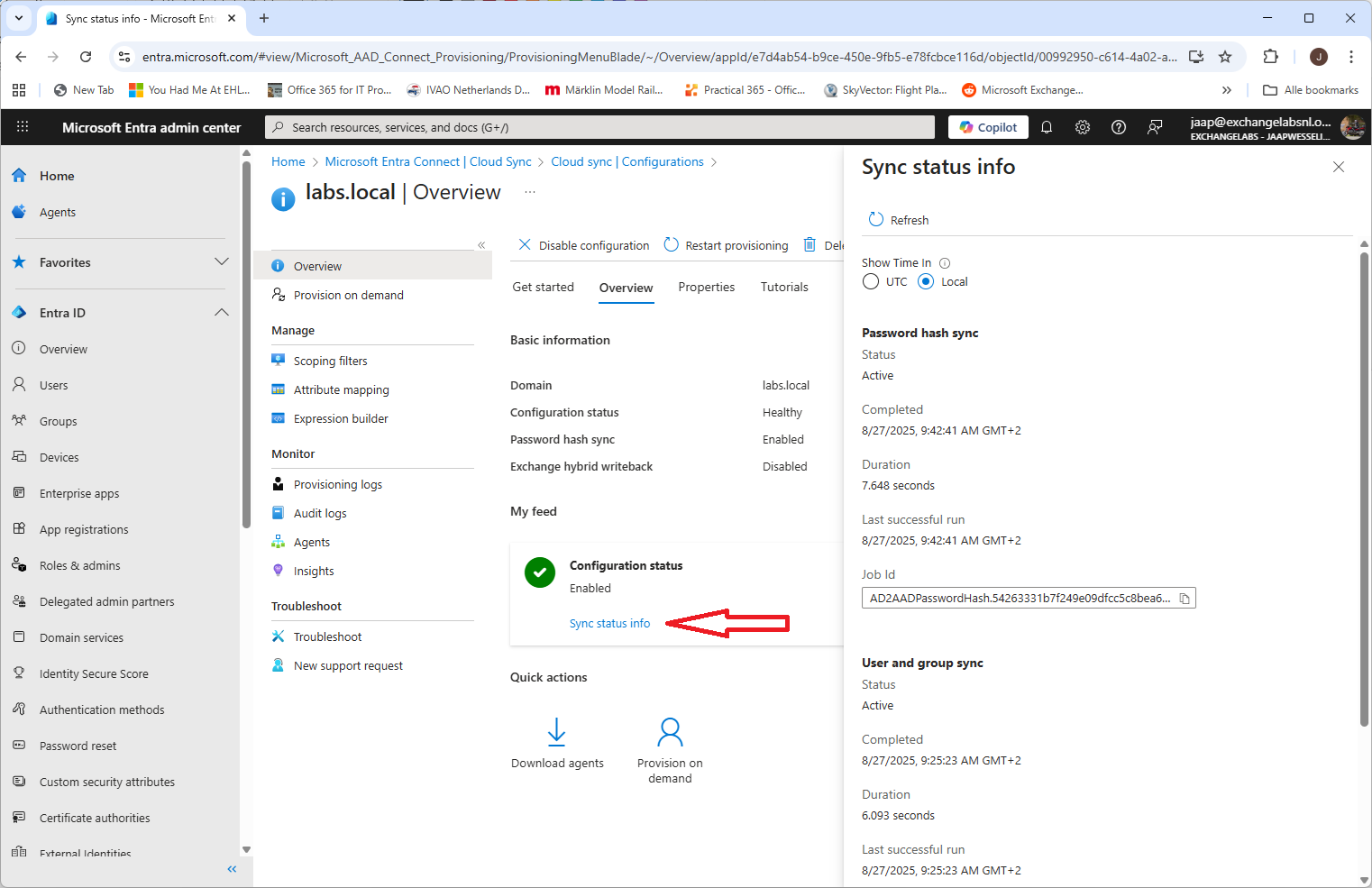Click the Sync status info link
This screenshot has width=1372, height=888.
609,623
